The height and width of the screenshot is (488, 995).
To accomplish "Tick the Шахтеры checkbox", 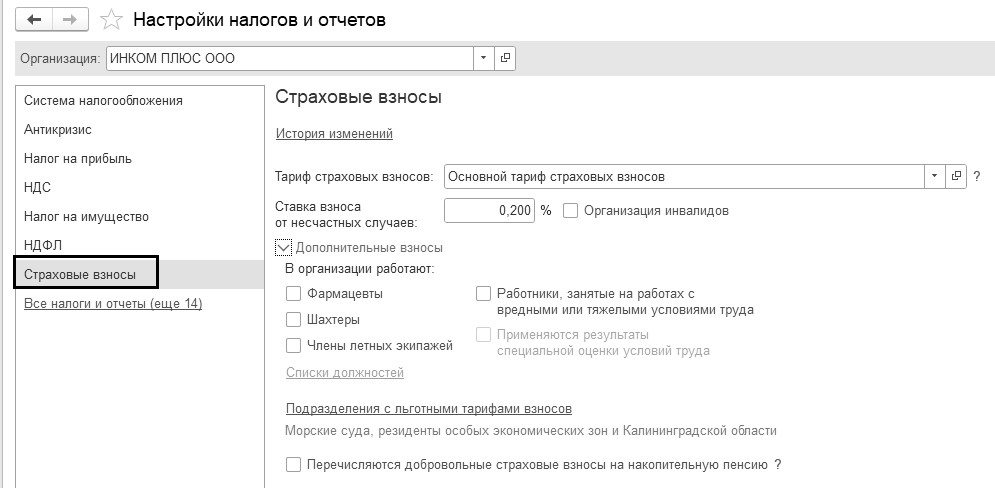I will click(293, 320).
